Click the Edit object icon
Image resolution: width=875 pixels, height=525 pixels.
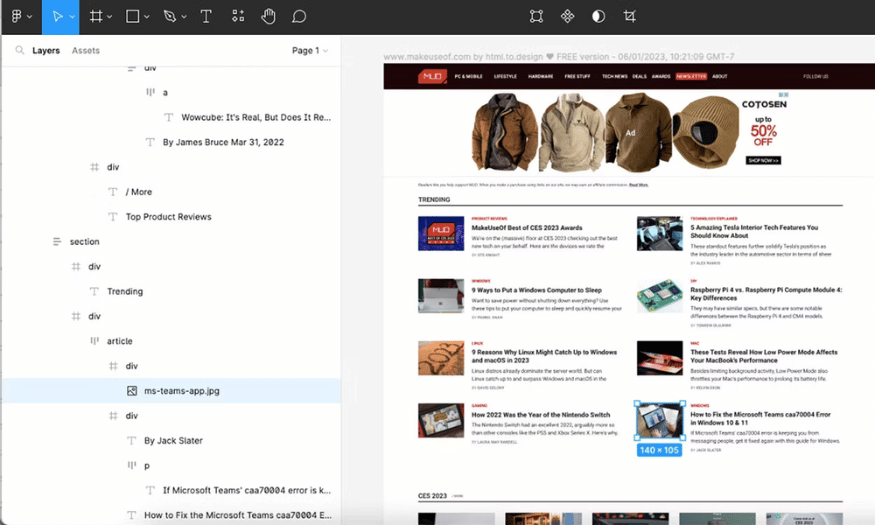(536, 16)
